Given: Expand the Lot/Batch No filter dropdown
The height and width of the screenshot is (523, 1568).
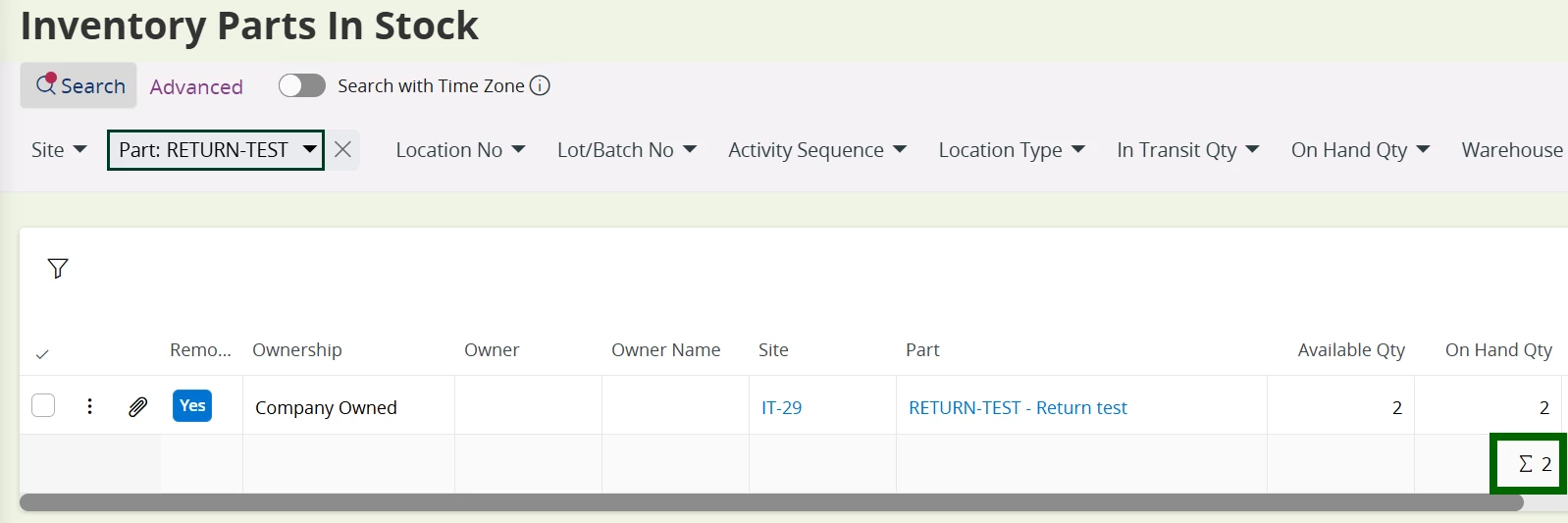Looking at the screenshot, I should click(626, 150).
